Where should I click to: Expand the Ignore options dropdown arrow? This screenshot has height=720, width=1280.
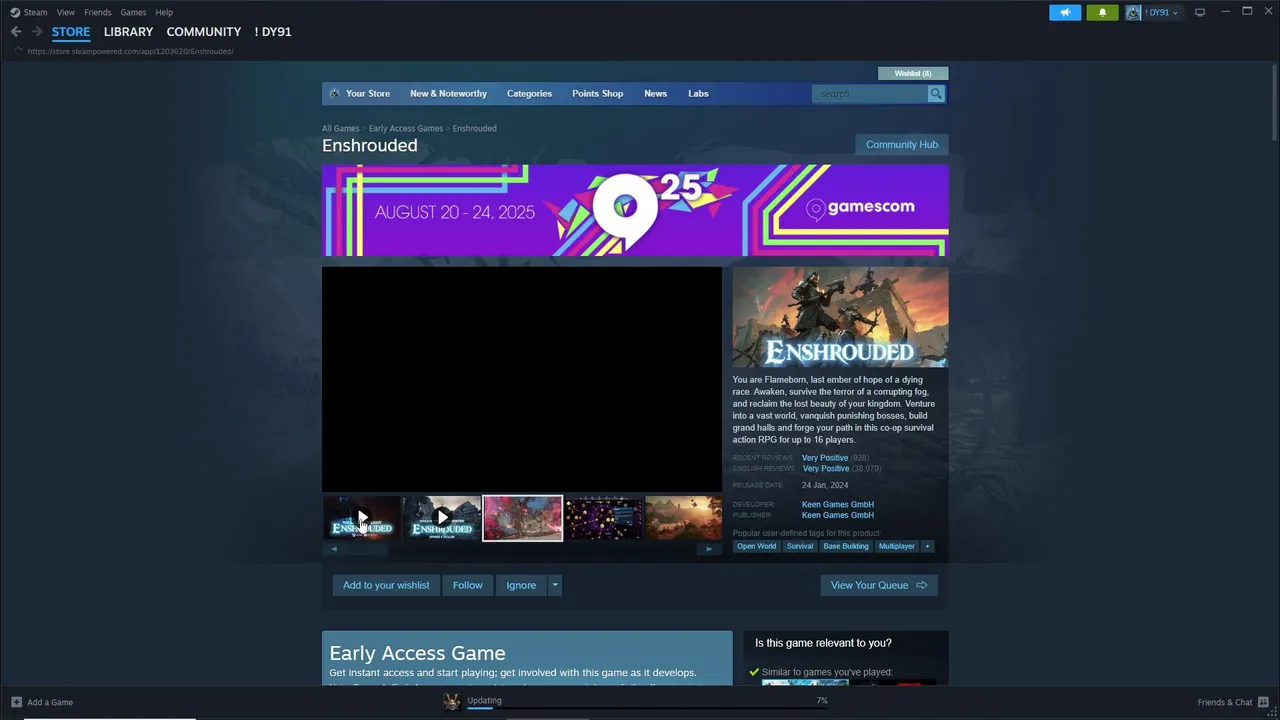(x=554, y=585)
